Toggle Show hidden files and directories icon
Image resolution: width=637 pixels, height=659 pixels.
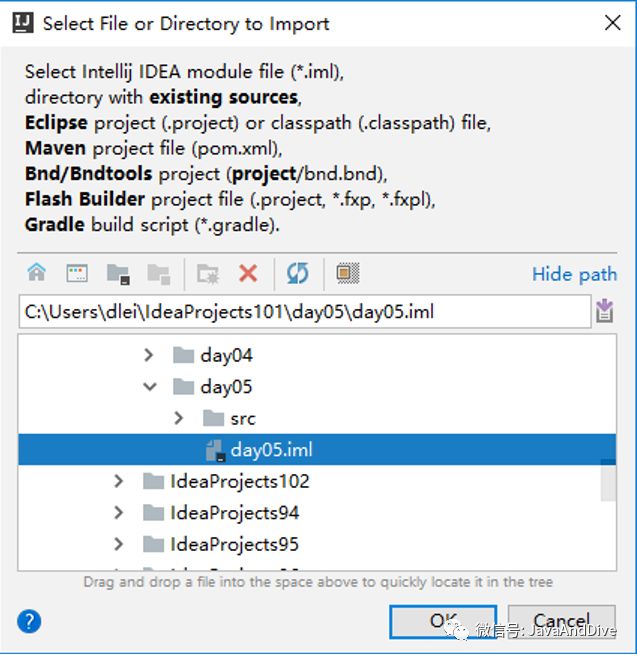(x=347, y=273)
